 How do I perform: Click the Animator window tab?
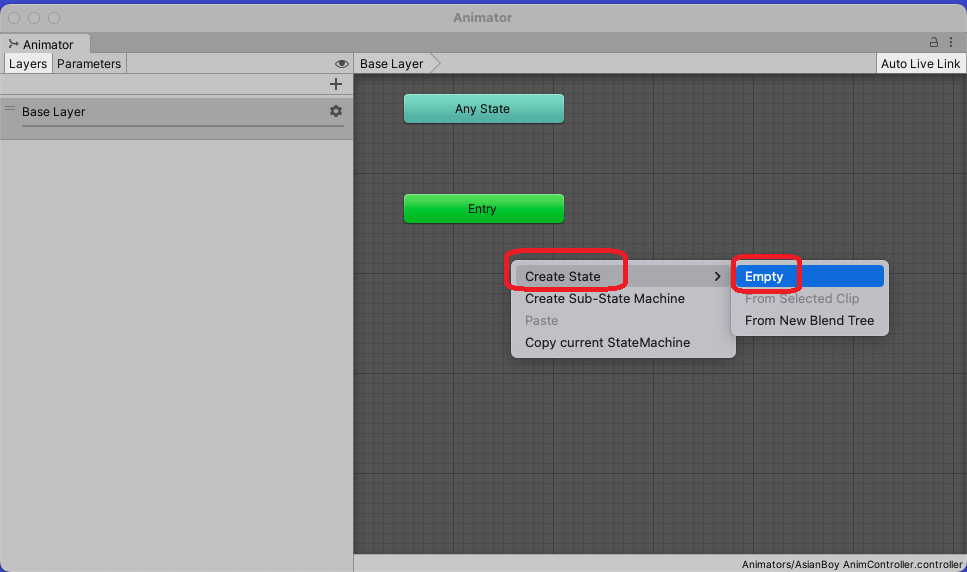46,44
